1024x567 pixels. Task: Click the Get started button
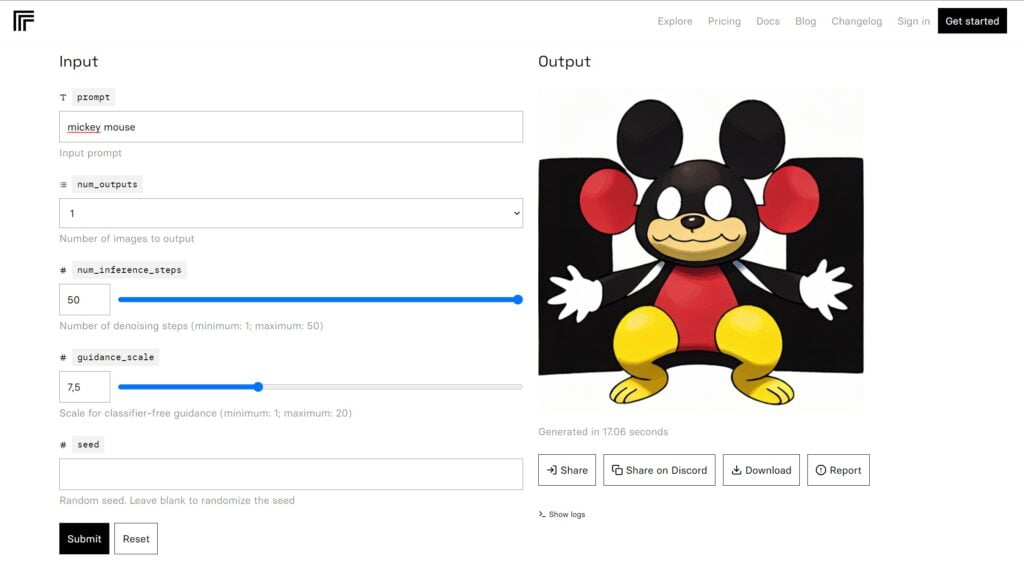pos(972,21)
